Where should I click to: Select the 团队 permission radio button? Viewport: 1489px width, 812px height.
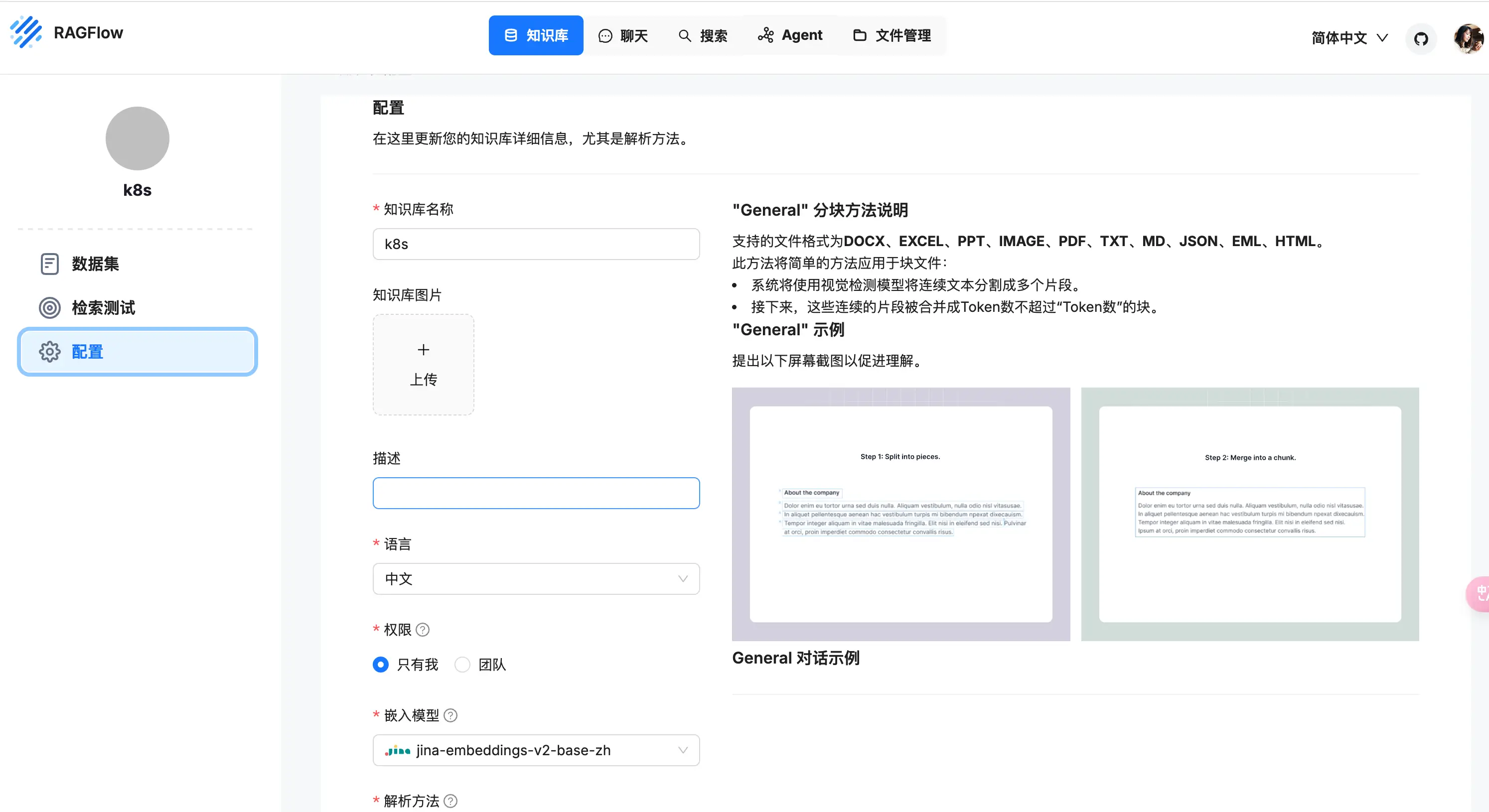point(462,664)
